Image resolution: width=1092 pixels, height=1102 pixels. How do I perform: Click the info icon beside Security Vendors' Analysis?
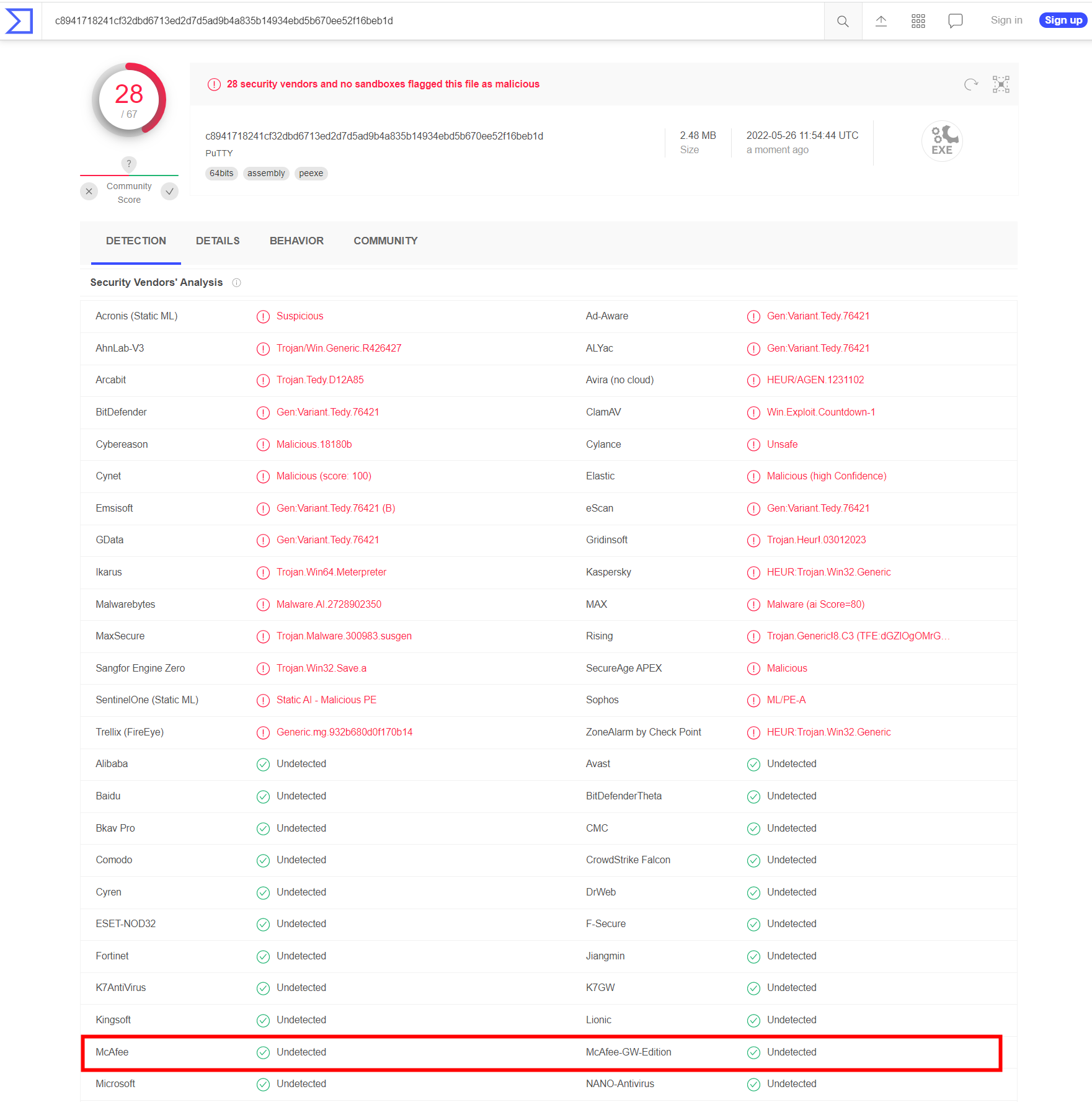tap(236, 283)
